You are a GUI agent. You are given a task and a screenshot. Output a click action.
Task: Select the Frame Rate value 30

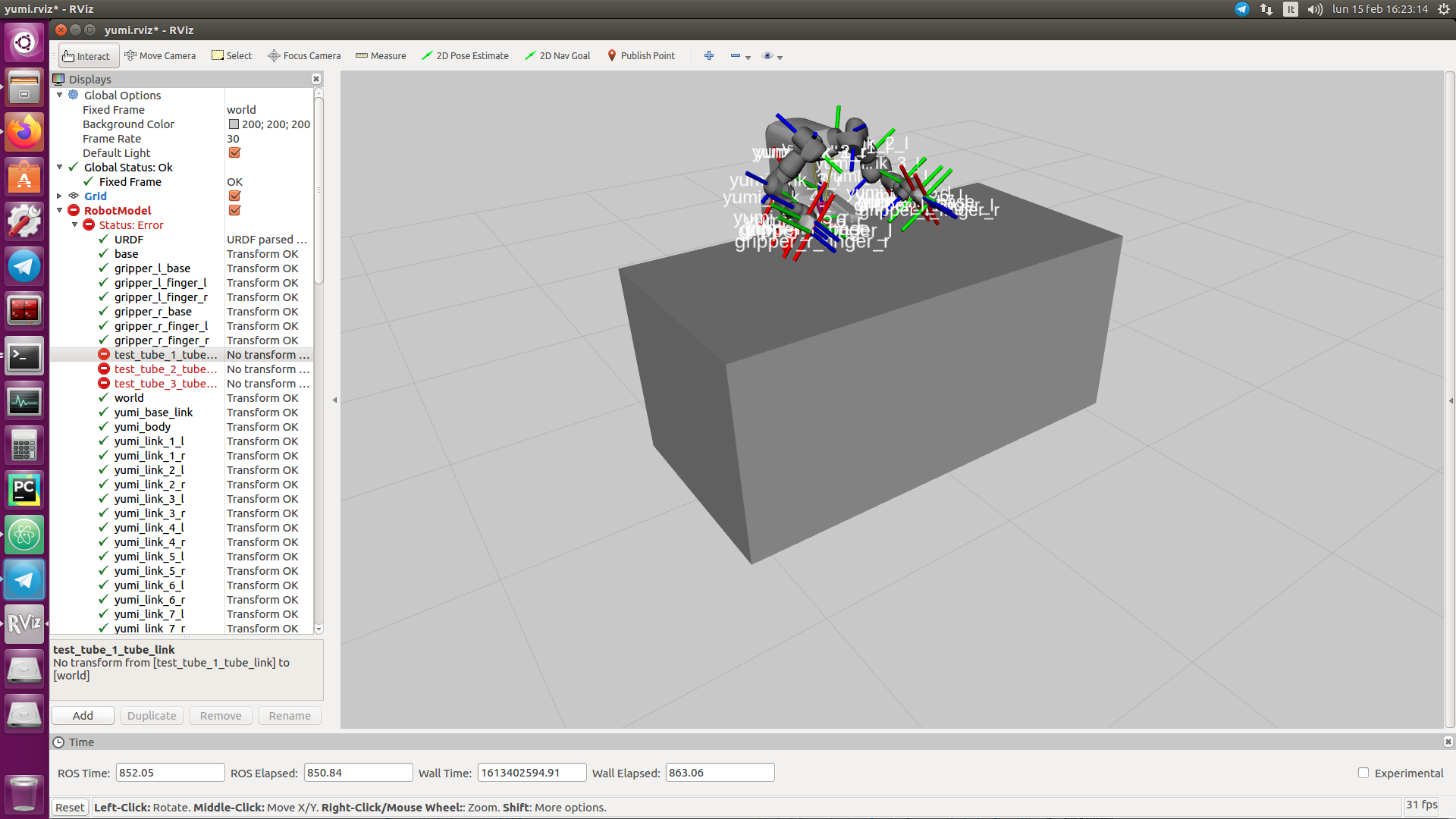pos(268,139)
